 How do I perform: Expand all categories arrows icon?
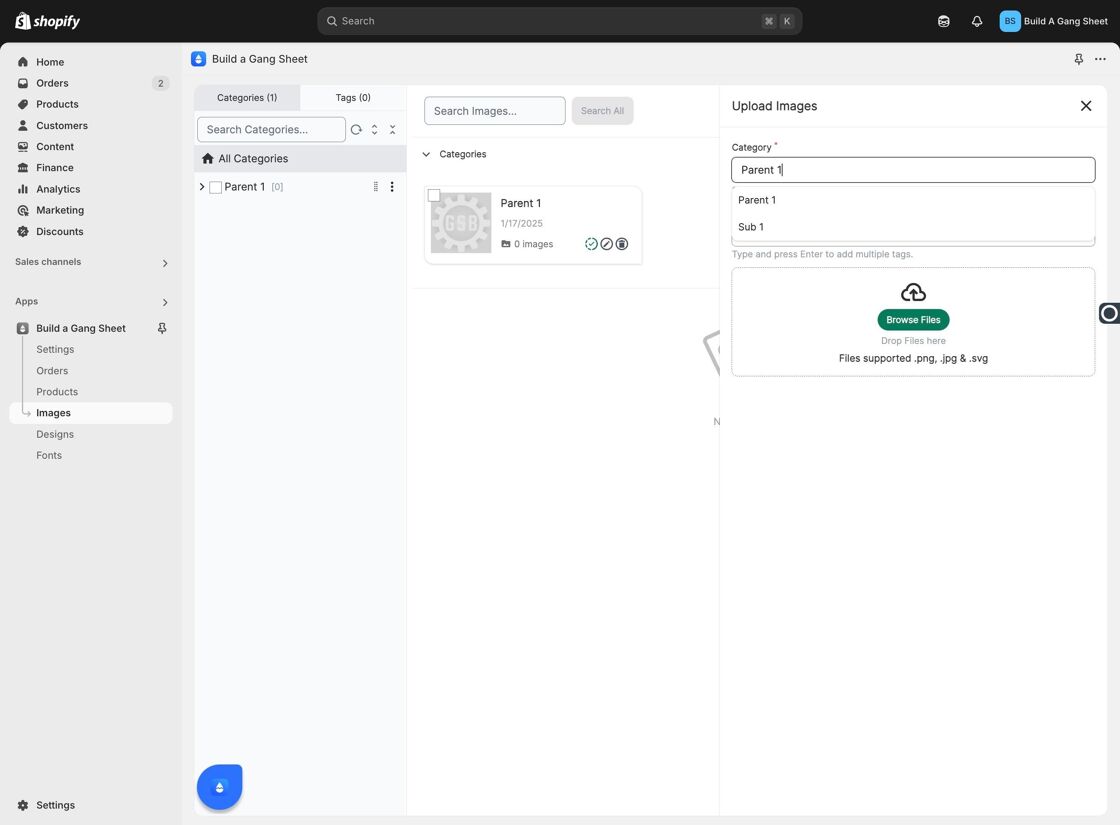(x=374, y=129)
